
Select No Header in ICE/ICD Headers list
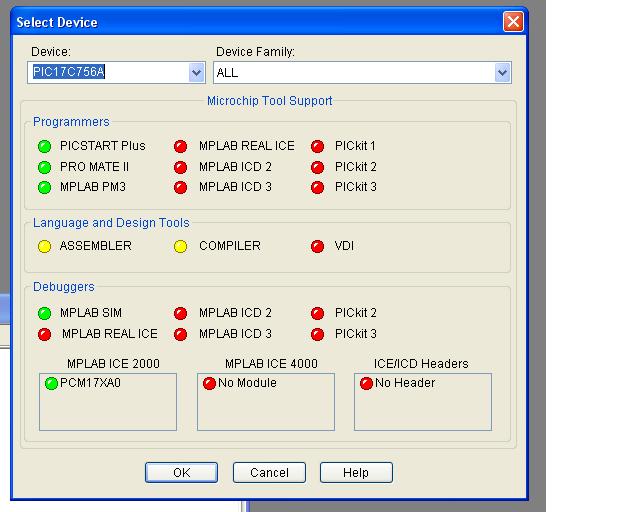click(x=405, y=383)
